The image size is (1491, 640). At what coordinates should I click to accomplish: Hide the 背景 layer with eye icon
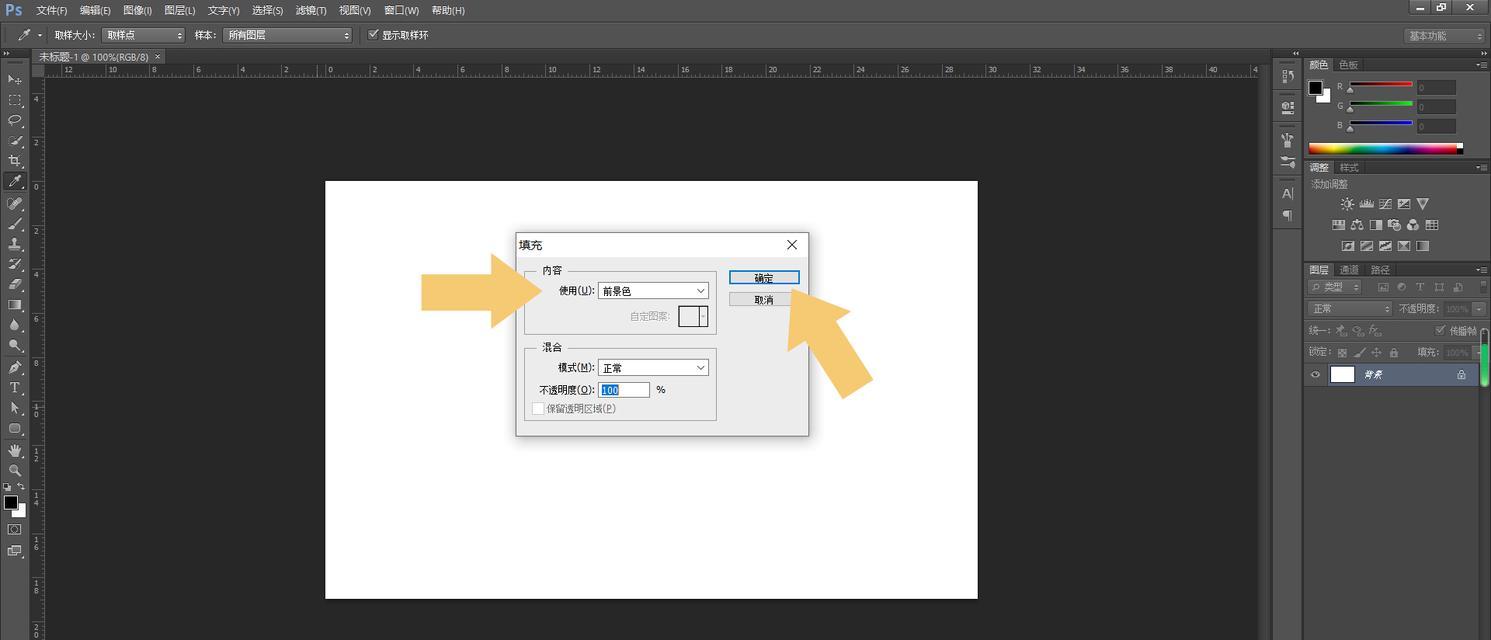1315,375
